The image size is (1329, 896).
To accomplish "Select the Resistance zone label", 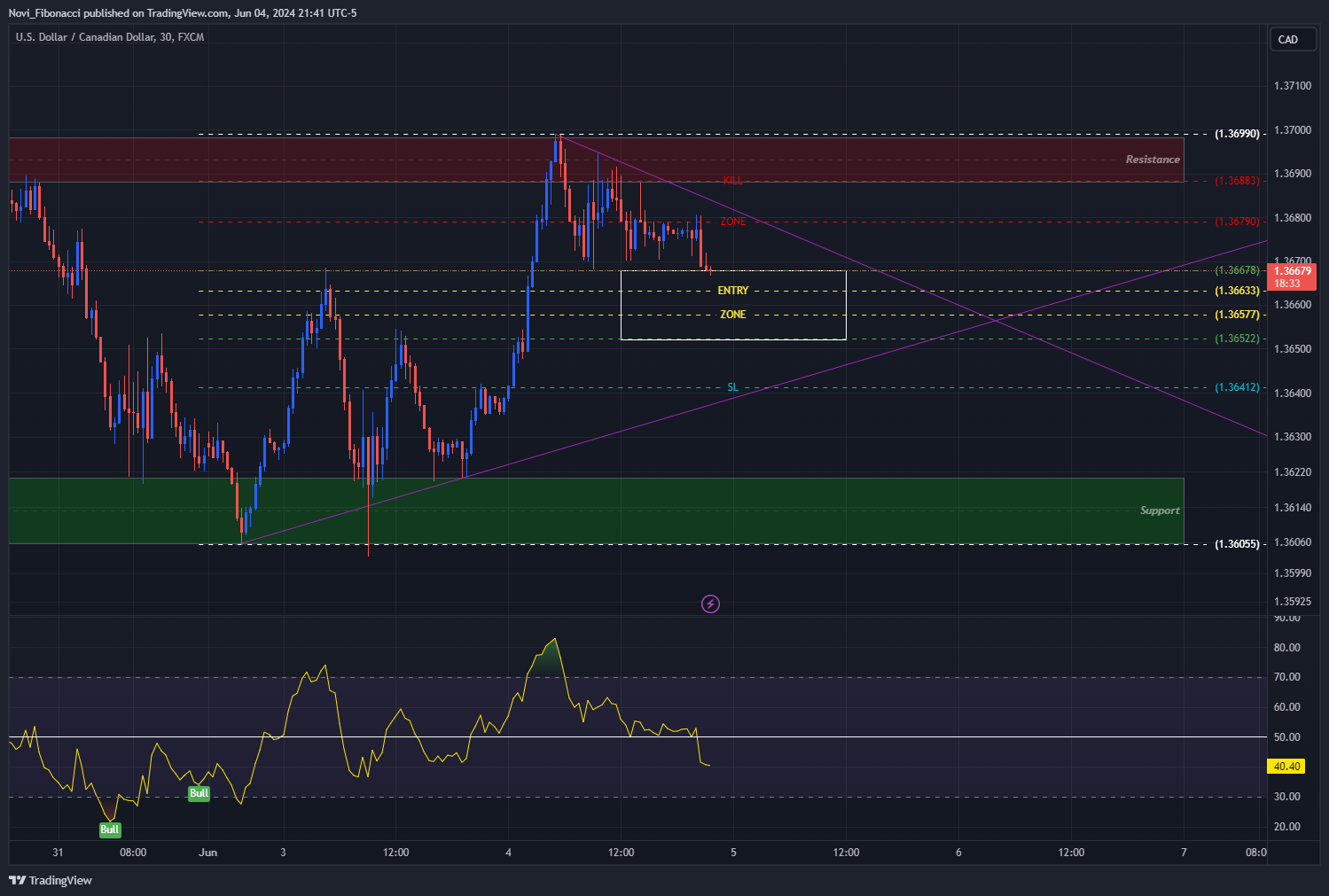I will (x=1153, y=160).
